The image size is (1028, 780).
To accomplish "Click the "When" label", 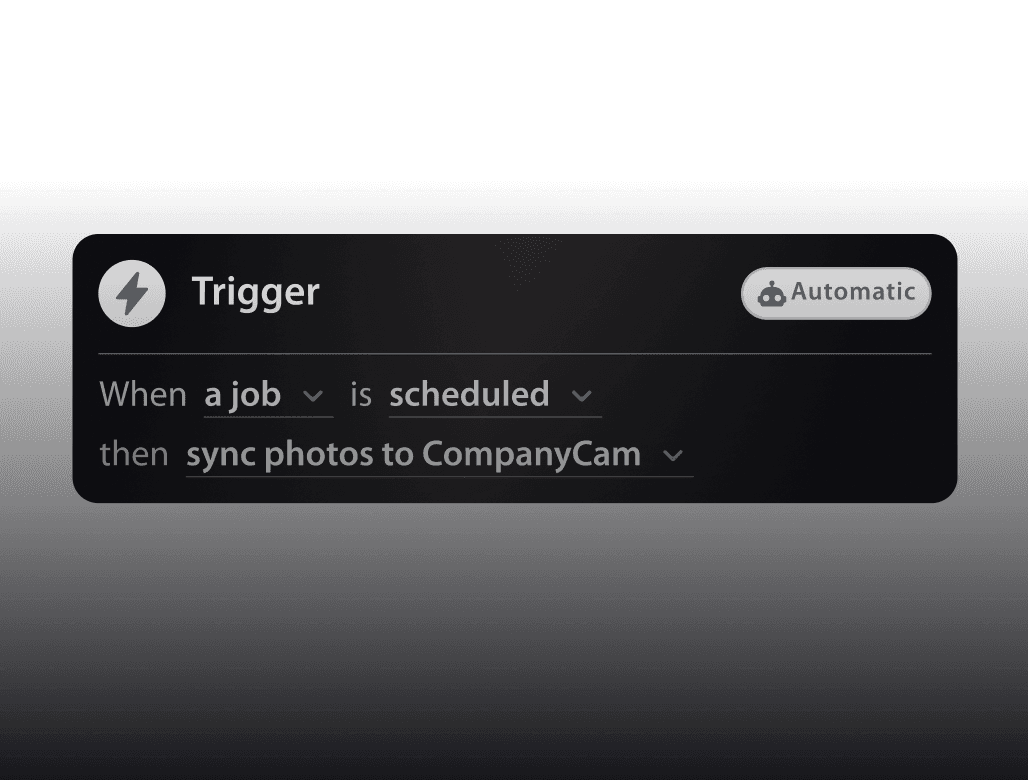I will coord(143,395).
